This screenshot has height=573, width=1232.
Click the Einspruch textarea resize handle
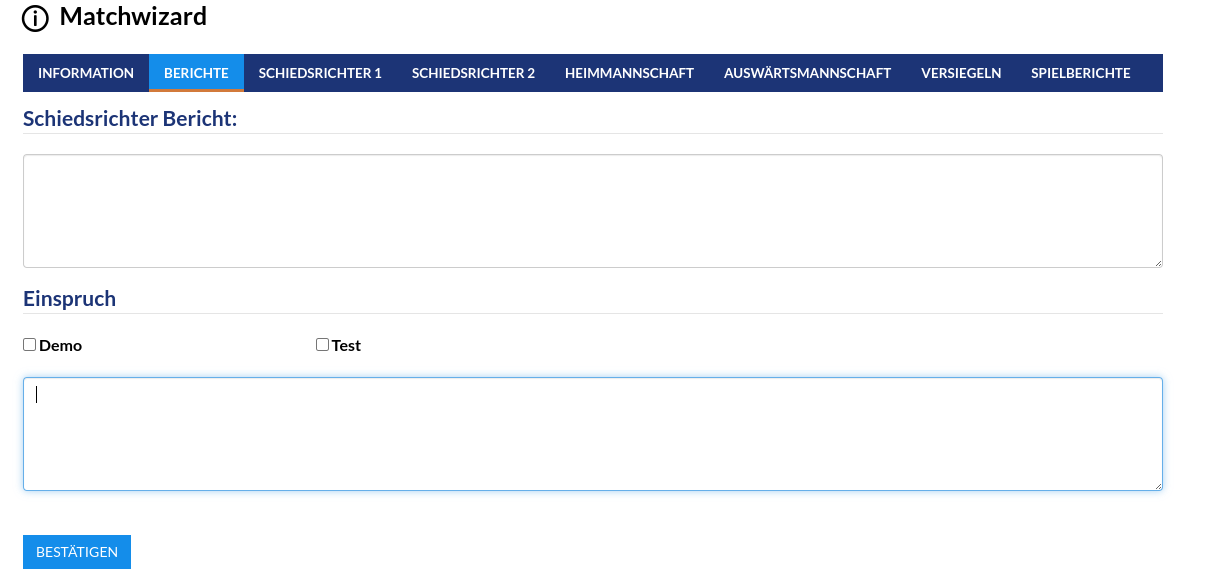click(x=1158, y=486)
